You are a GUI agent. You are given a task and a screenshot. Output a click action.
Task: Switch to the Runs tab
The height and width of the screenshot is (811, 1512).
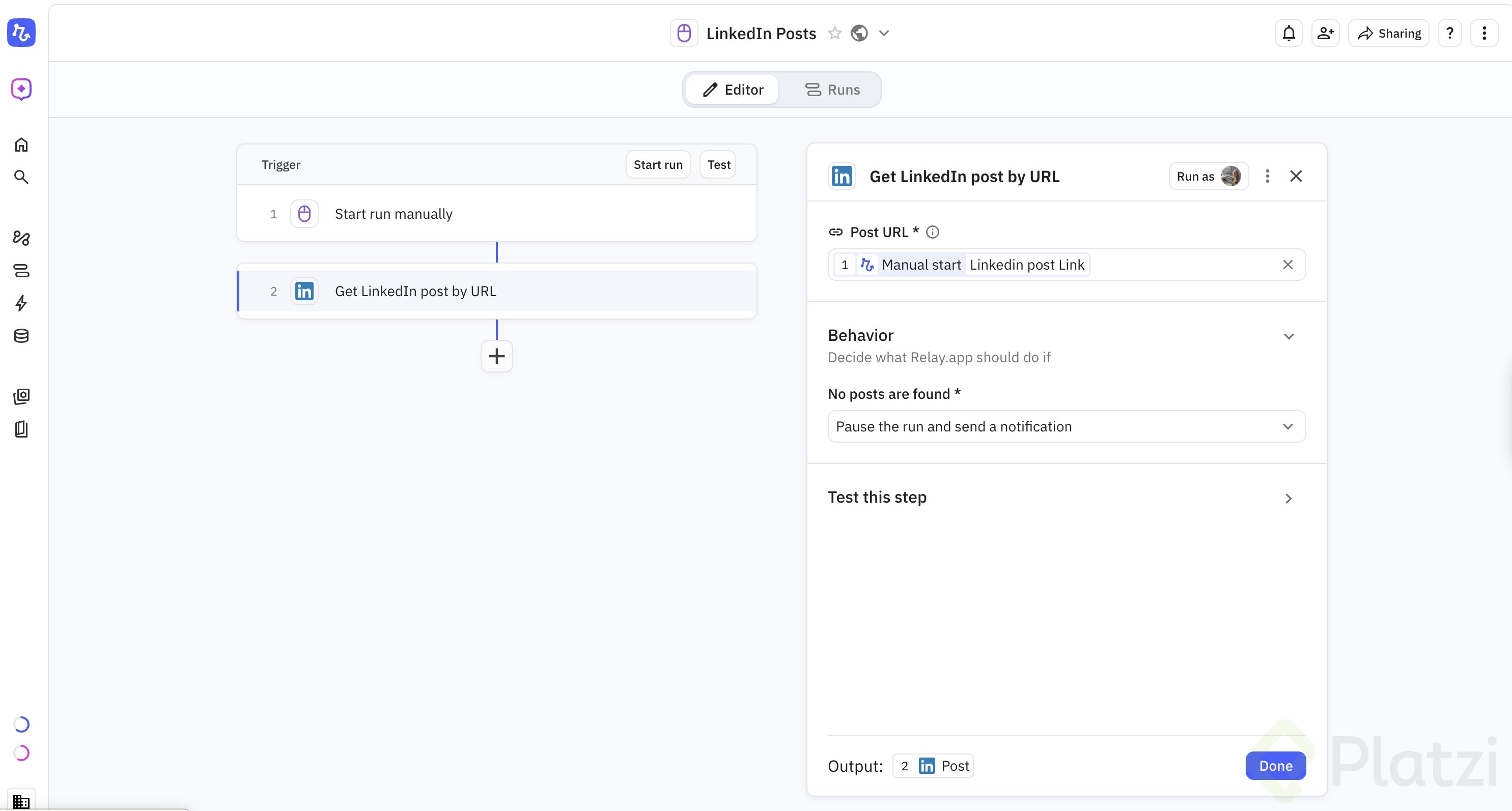coord(832,90)
